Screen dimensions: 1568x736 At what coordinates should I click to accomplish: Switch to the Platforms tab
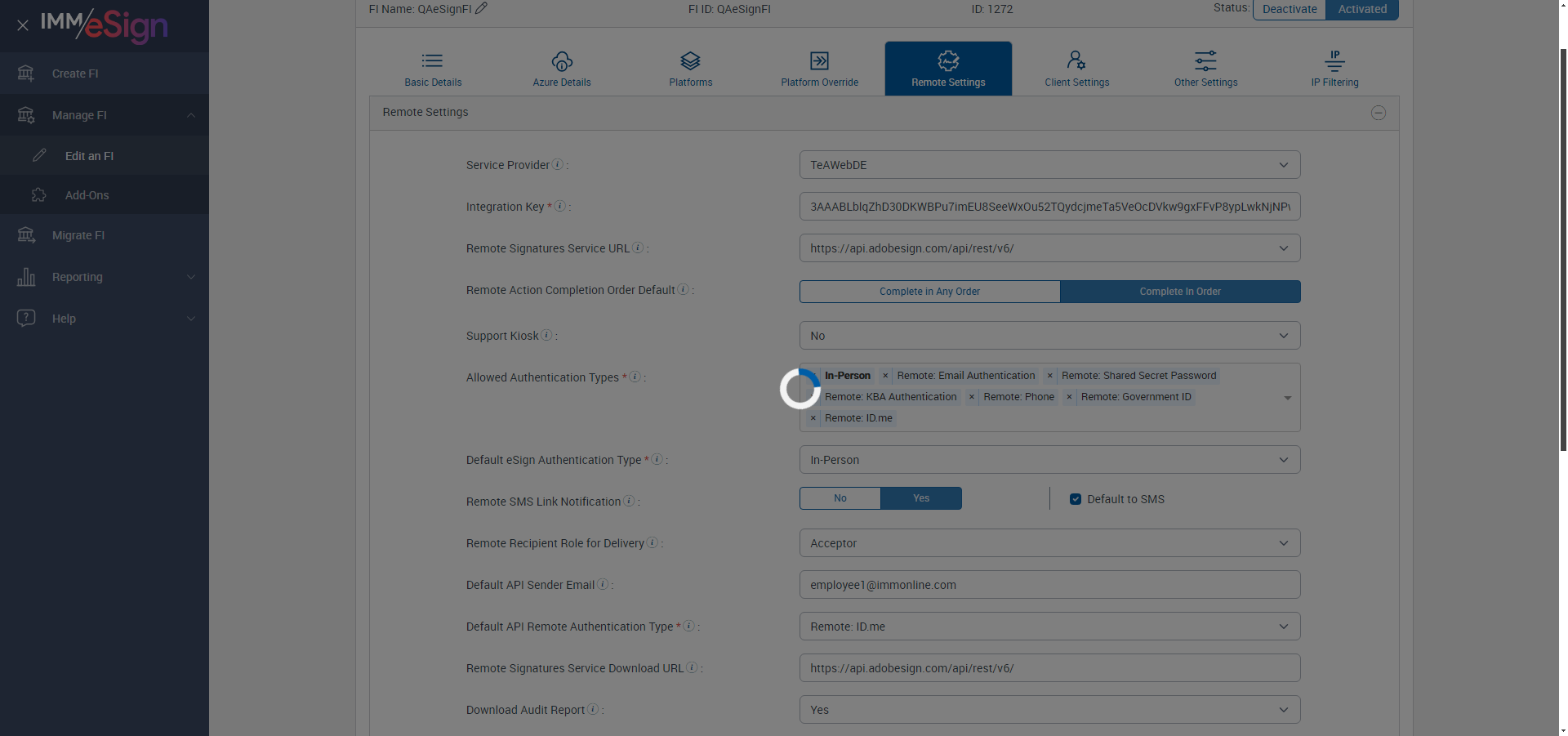click(691, 69)
